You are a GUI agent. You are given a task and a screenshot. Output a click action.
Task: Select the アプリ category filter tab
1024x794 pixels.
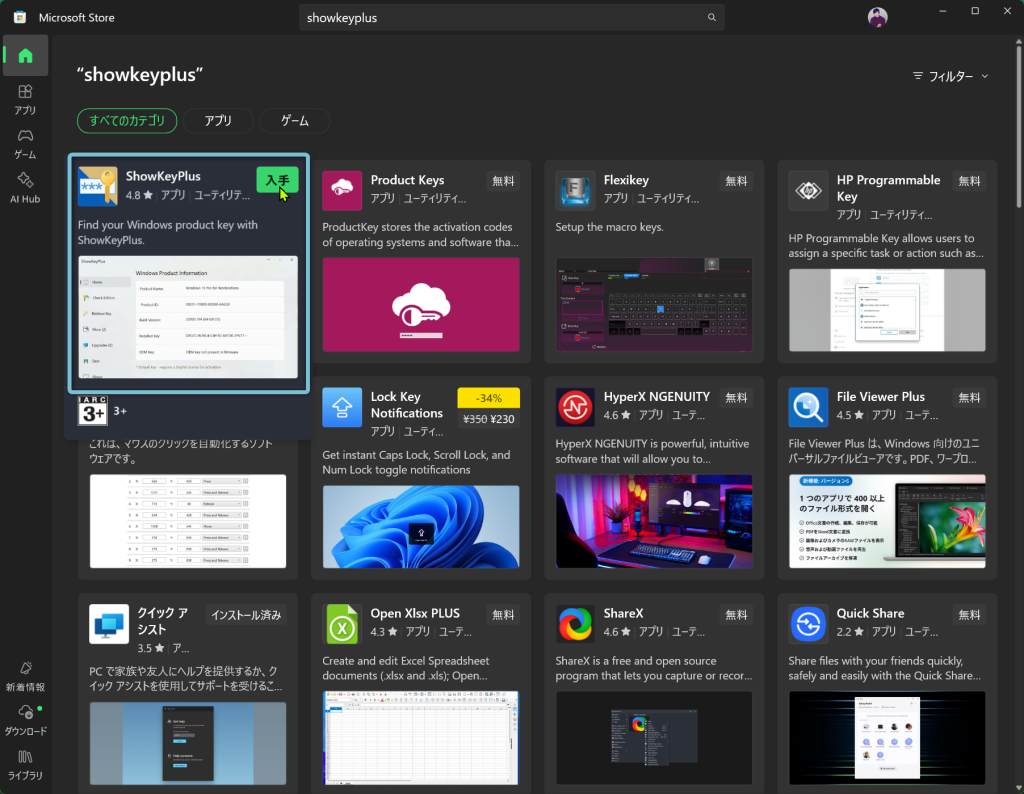(x=218, y=121)
